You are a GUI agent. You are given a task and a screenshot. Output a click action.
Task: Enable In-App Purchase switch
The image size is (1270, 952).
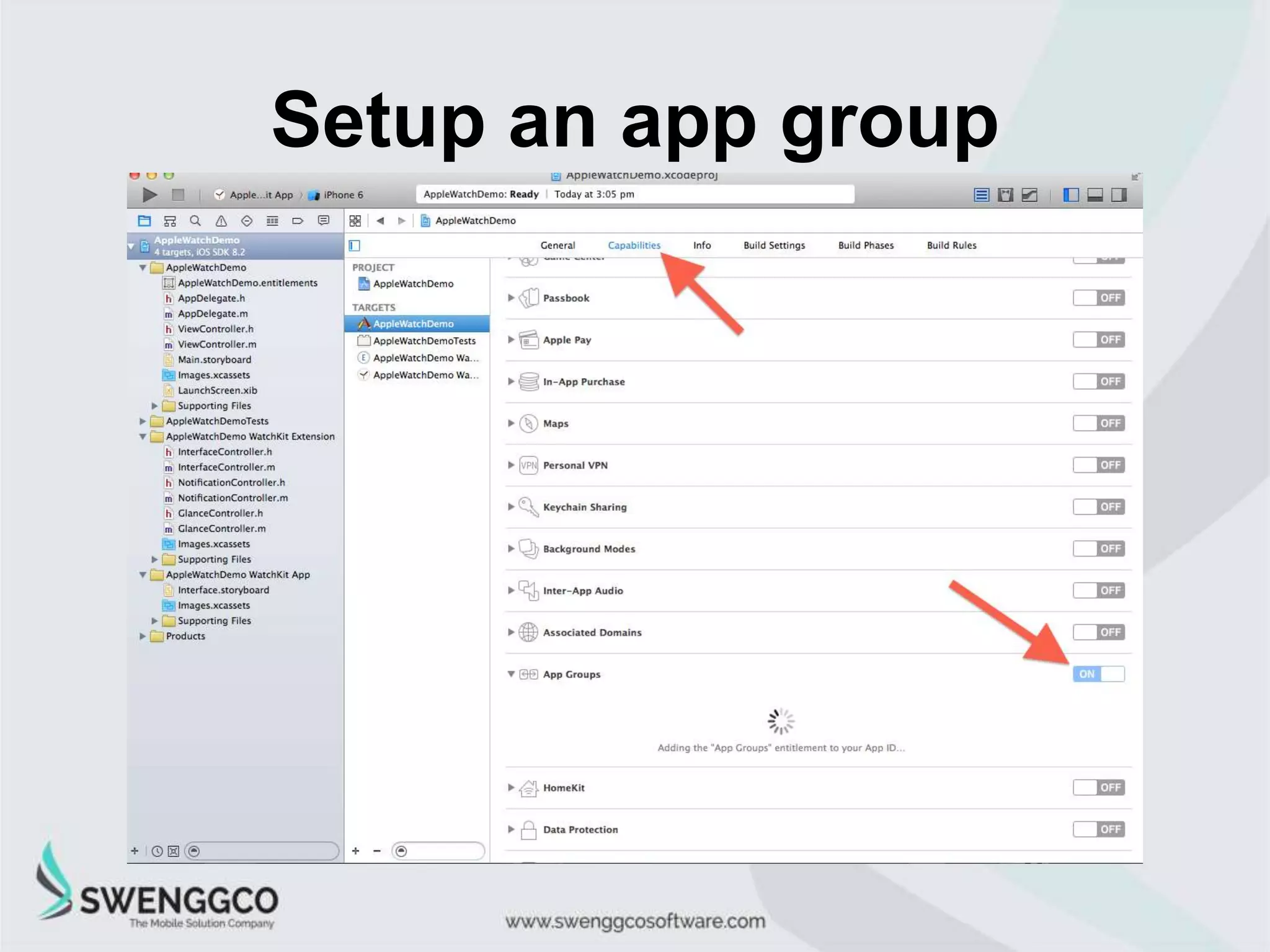tap(1099, 382)
